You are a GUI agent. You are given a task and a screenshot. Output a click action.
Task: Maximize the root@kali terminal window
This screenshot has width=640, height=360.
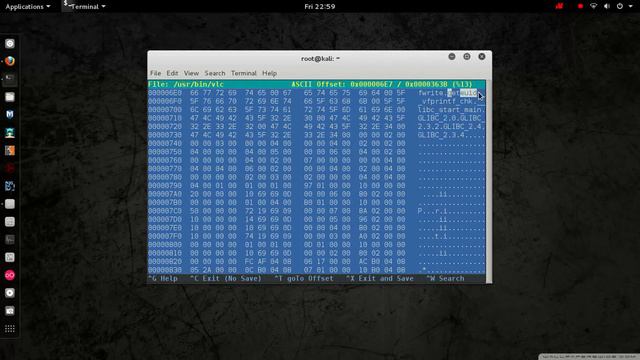467,57
